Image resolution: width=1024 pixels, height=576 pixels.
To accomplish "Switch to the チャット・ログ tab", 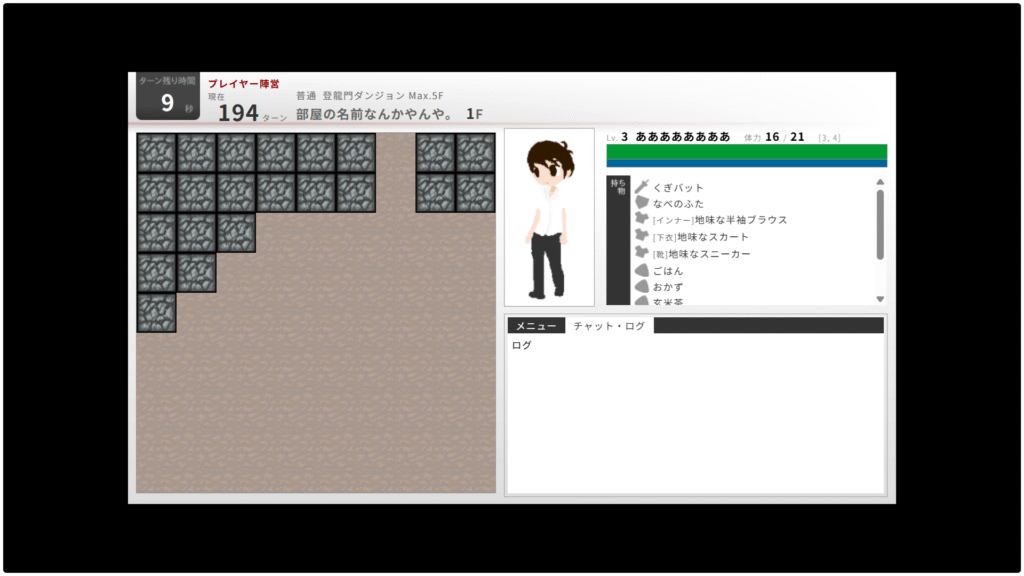I will coord(609,326).
